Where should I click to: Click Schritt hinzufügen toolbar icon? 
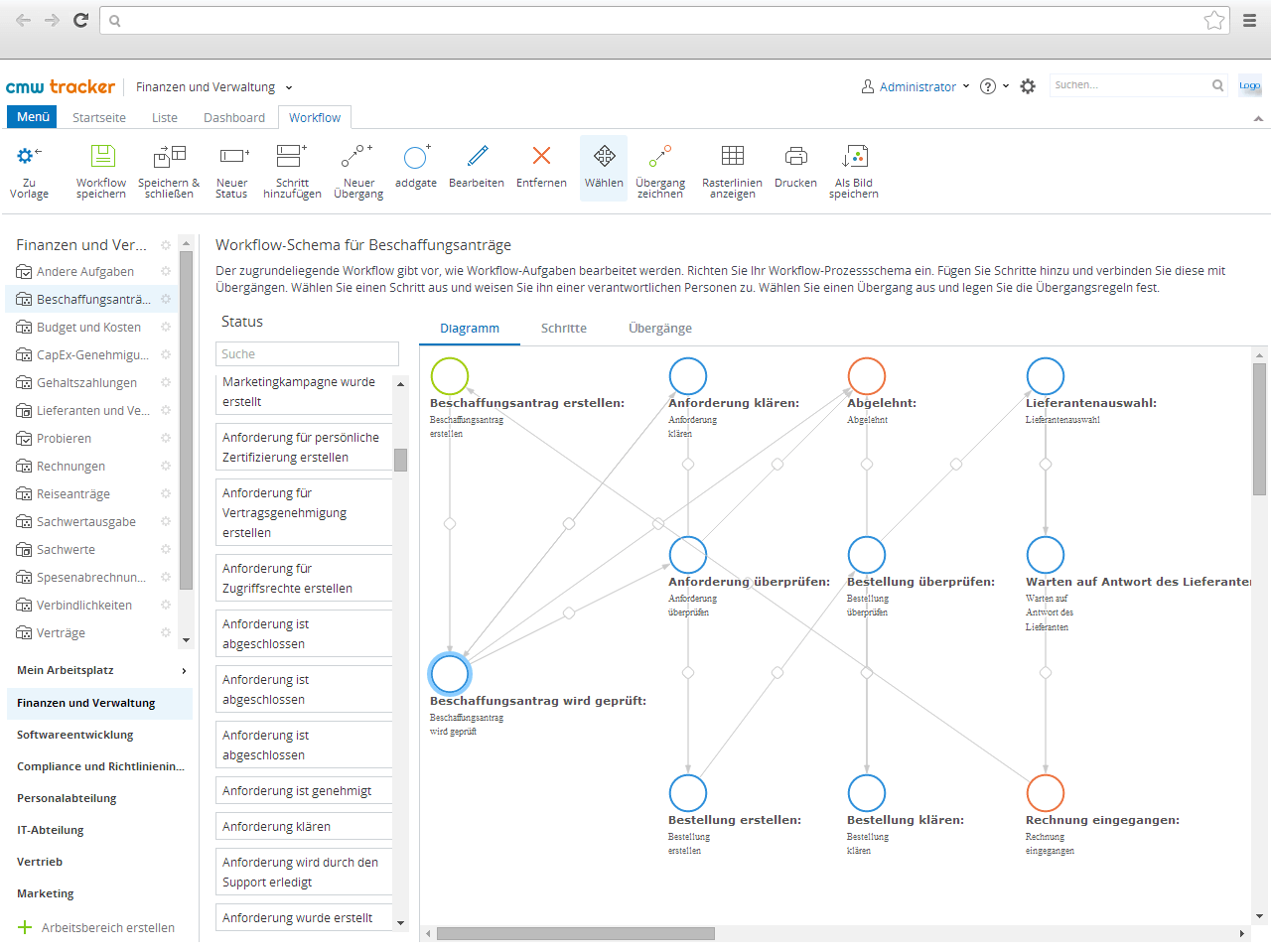[x=292, y=156]
